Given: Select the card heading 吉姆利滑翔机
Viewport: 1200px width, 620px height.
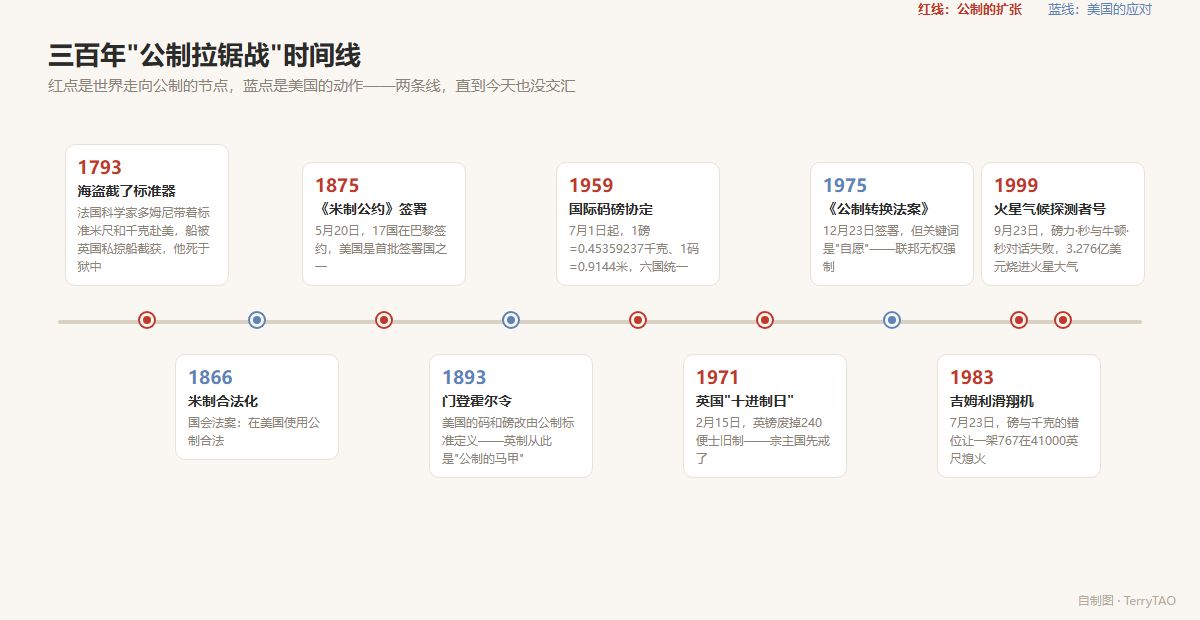Looking at the screenshot, I should 992,401.
